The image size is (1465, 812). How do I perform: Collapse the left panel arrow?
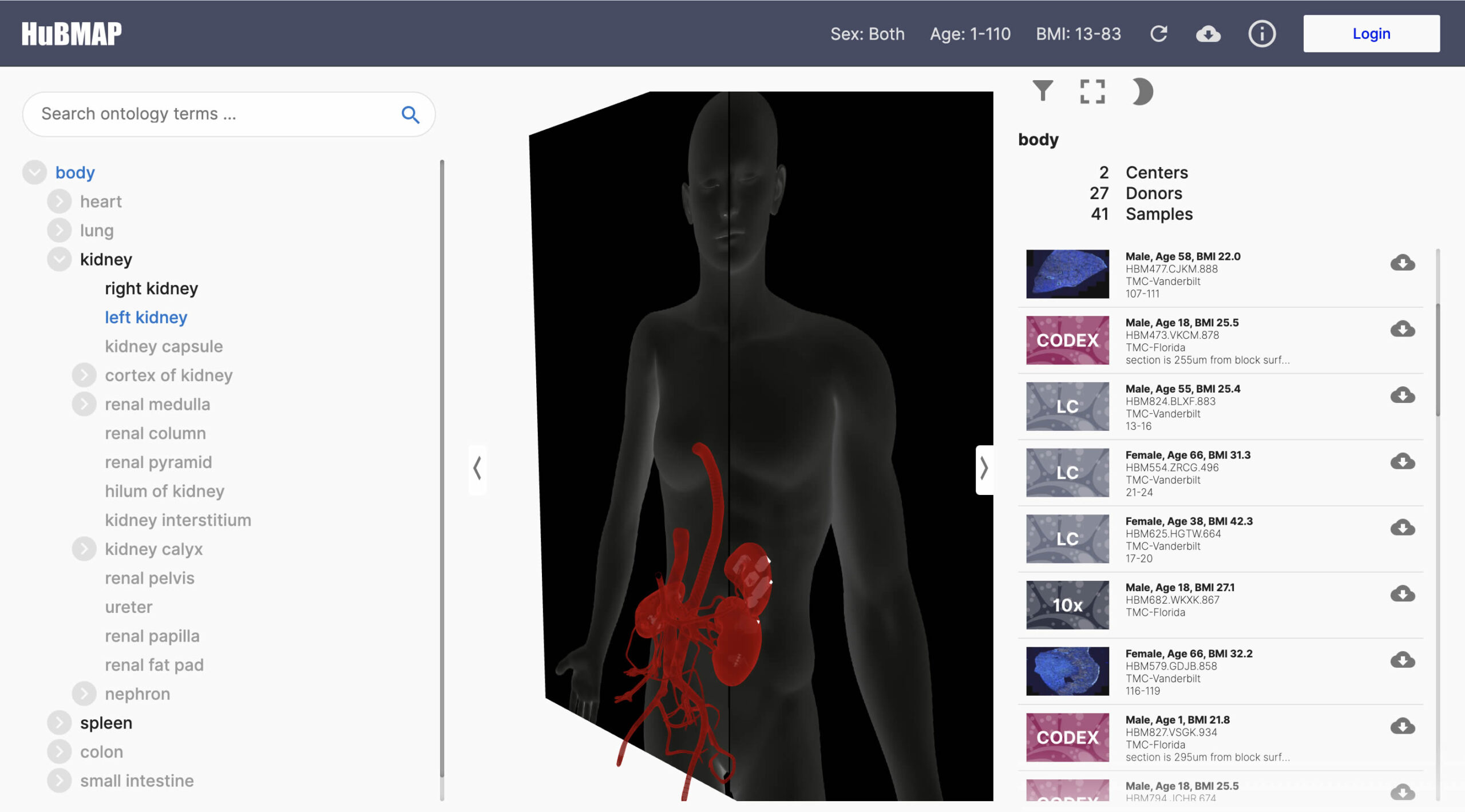(477, 469)
